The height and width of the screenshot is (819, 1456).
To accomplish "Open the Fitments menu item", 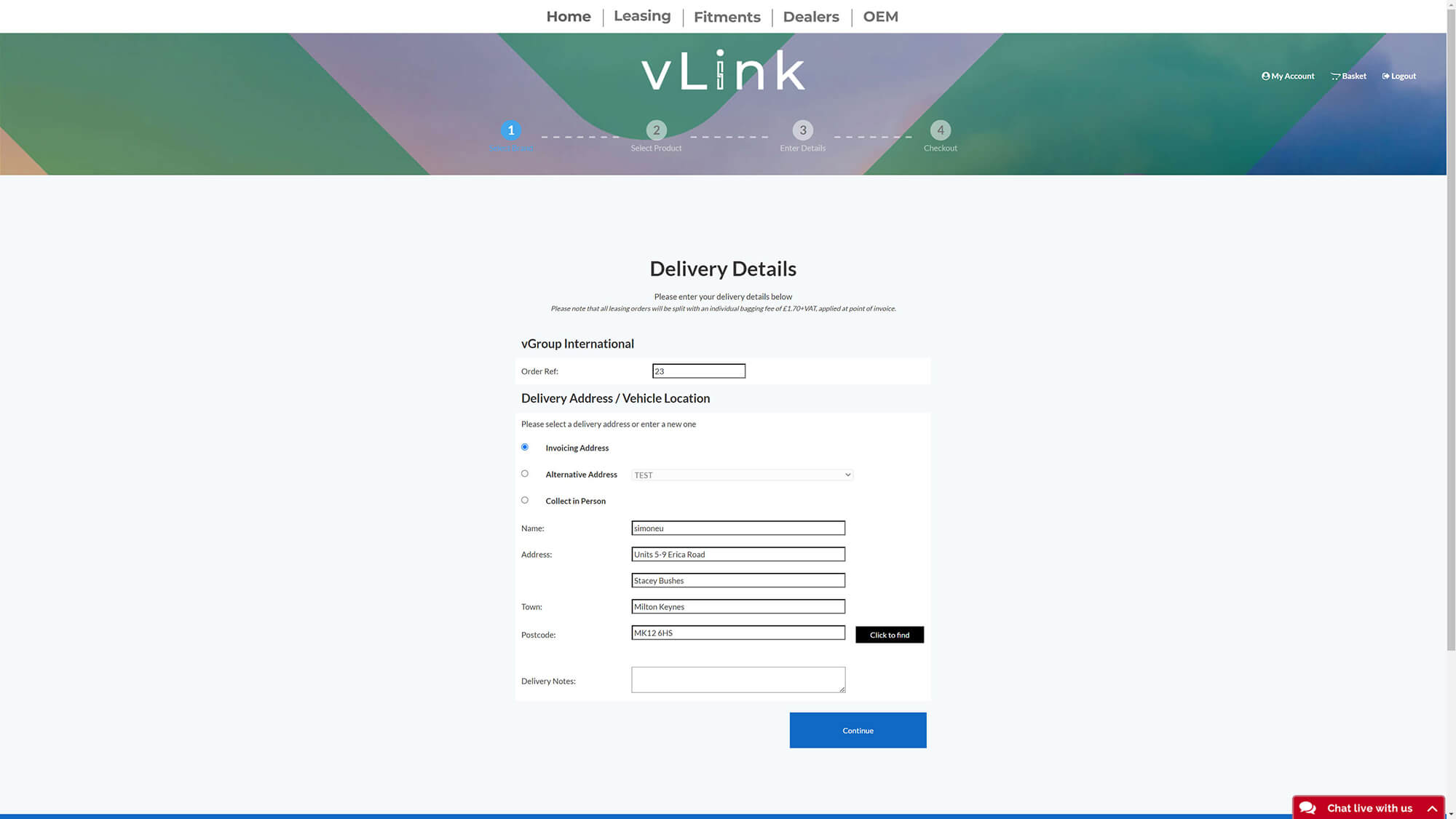I will [727, 17].
